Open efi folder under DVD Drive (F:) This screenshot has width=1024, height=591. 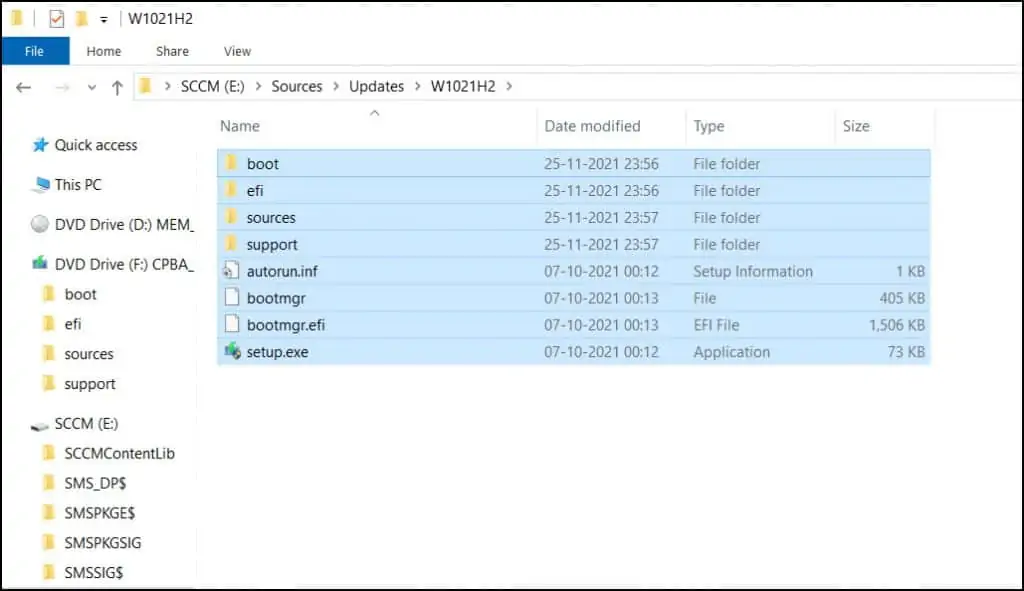[72, 324]
